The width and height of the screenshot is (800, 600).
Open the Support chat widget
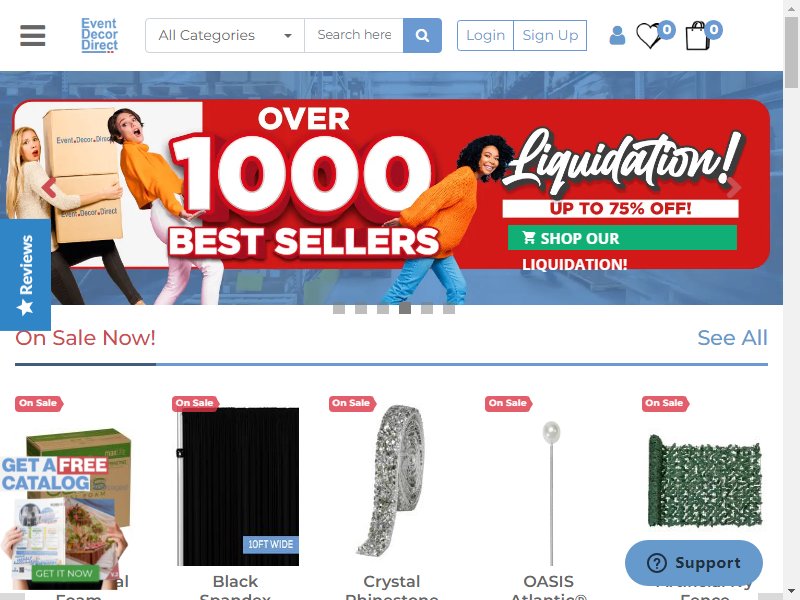tap(693, 563)
